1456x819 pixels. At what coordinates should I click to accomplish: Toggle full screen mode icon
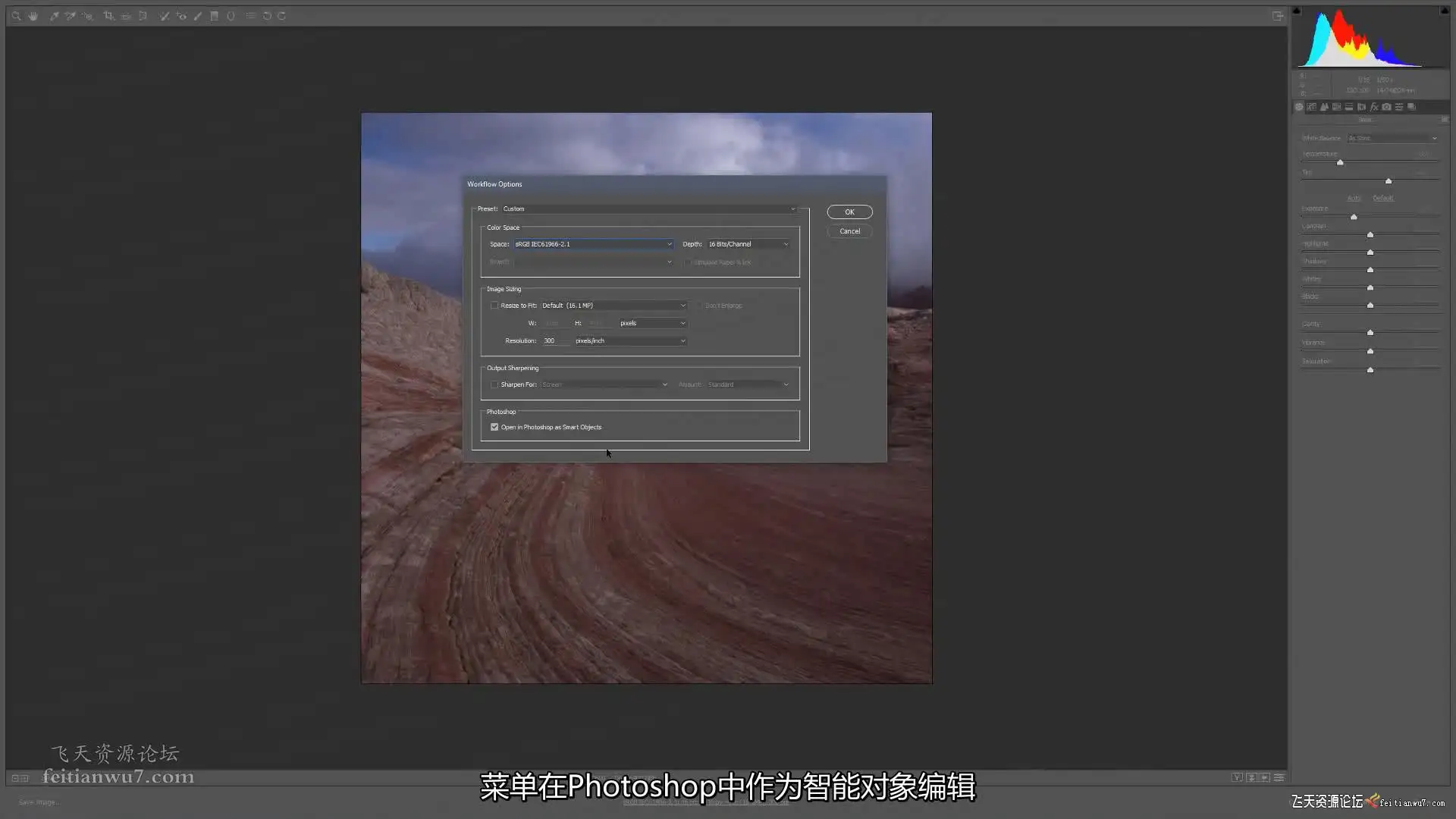1278,16
